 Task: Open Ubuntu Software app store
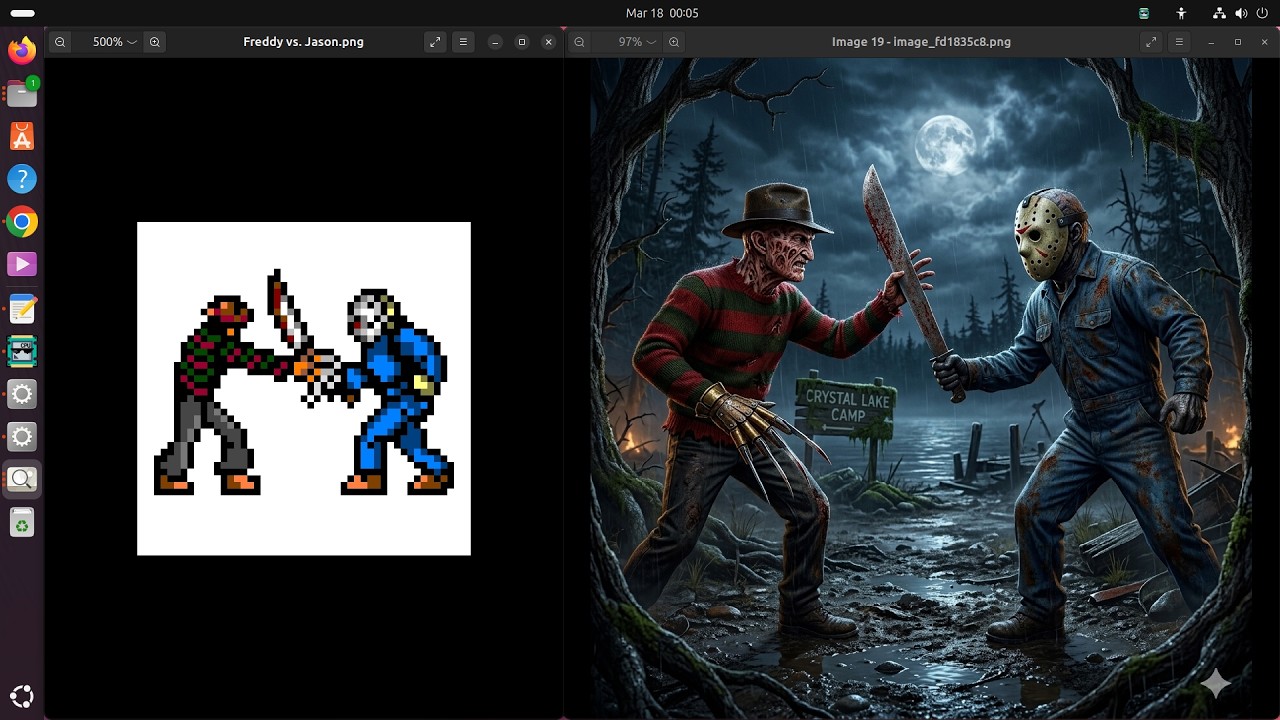pos(22,135)
